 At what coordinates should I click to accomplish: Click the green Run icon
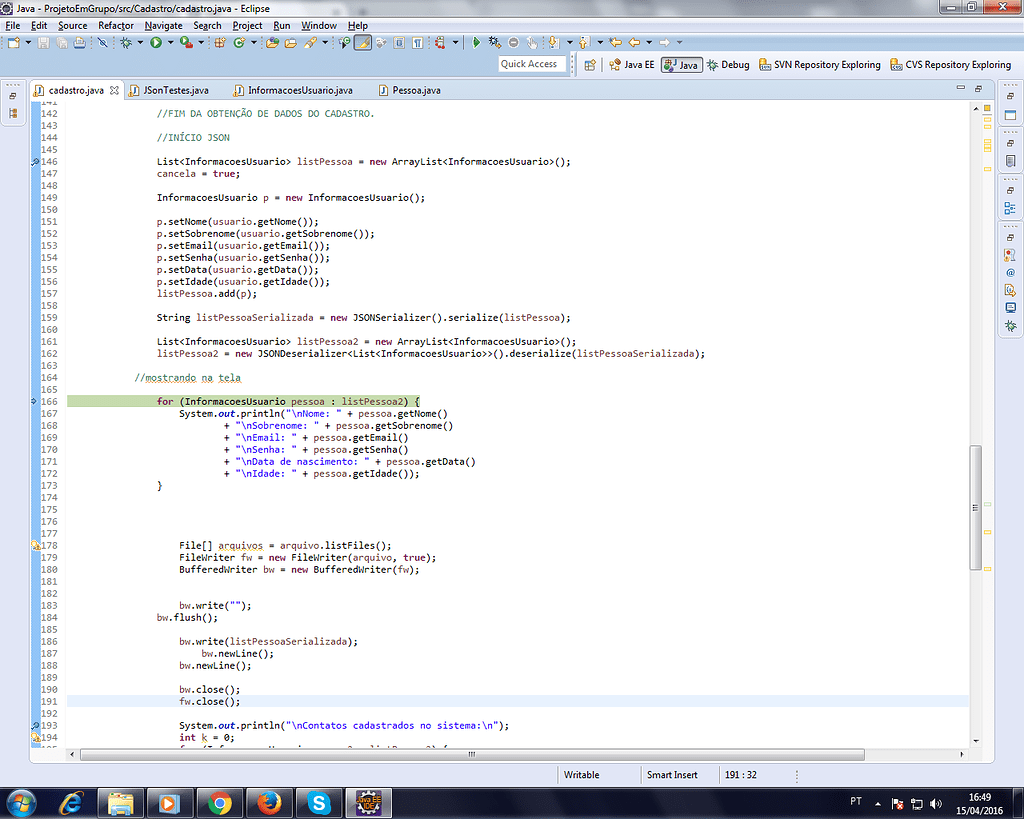(155, 45)
